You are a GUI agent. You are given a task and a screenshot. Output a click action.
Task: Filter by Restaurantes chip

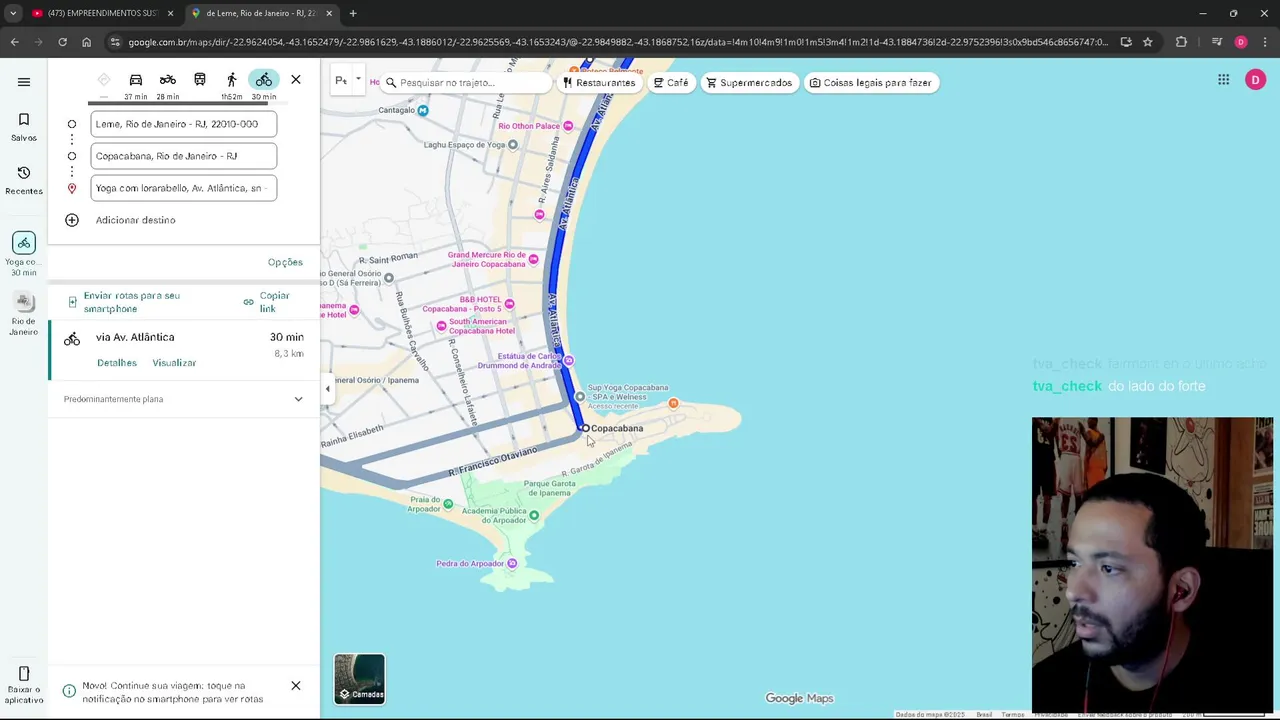pos(599,82)
